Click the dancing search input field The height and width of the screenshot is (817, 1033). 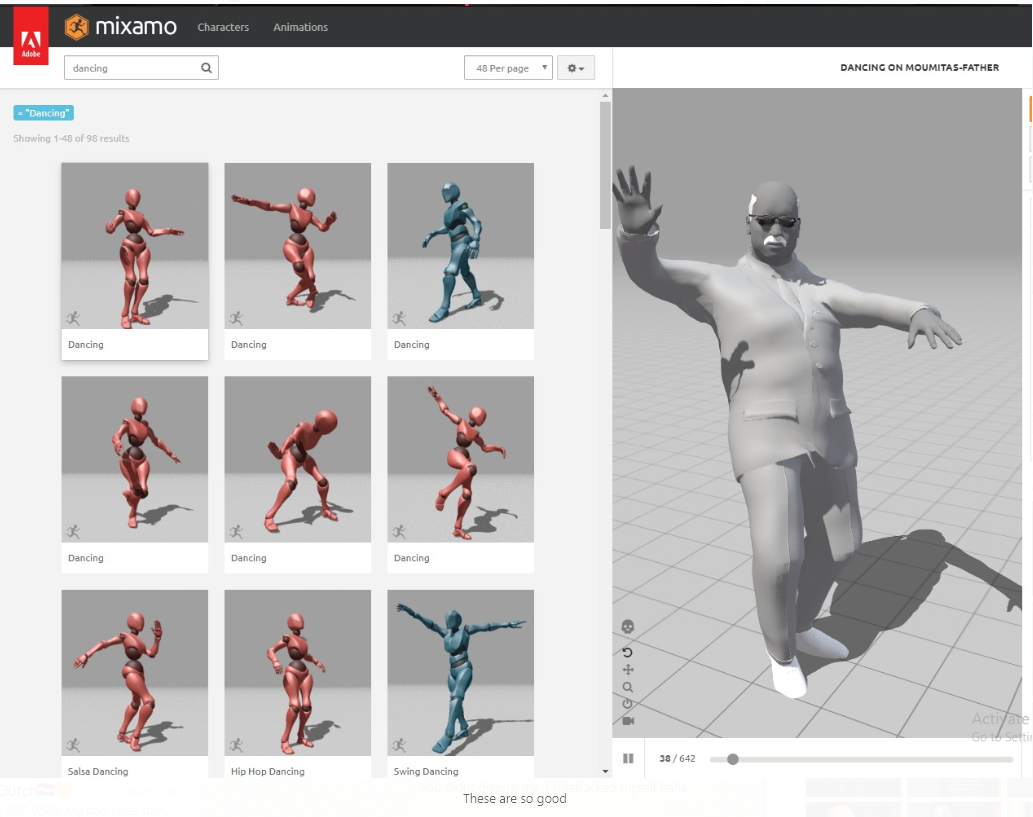point(132,68)
